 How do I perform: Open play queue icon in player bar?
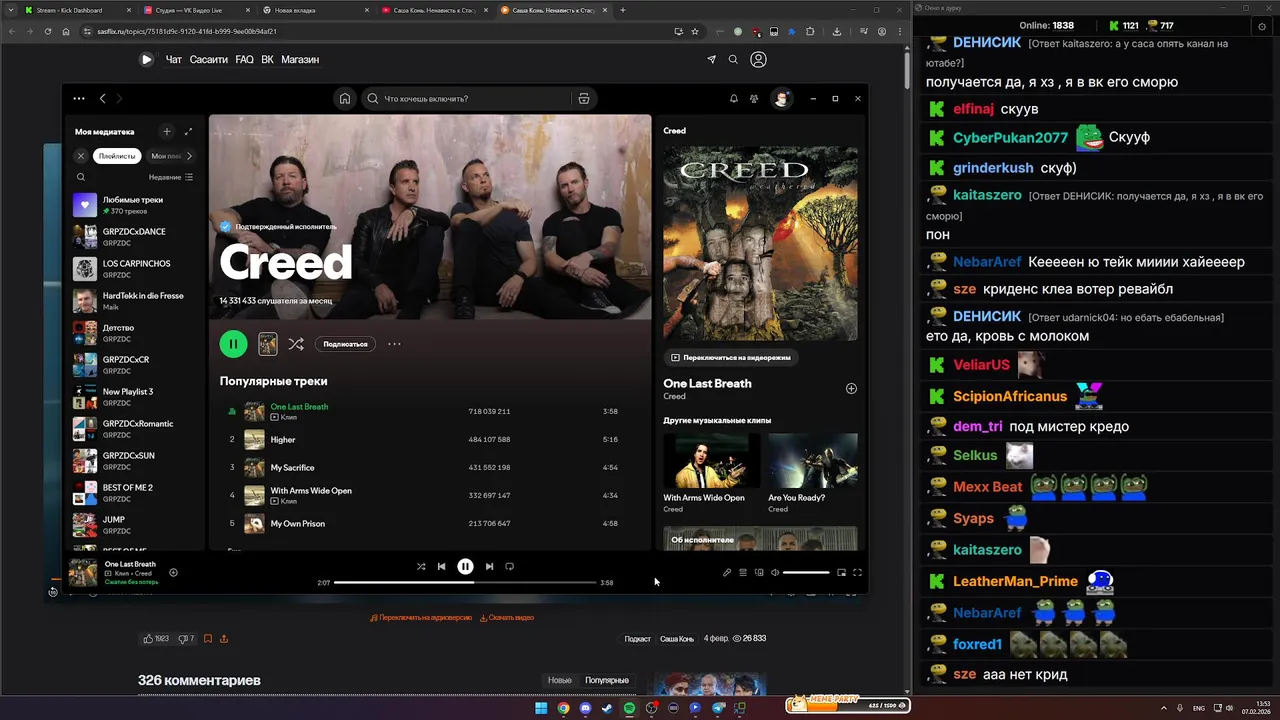743,573
